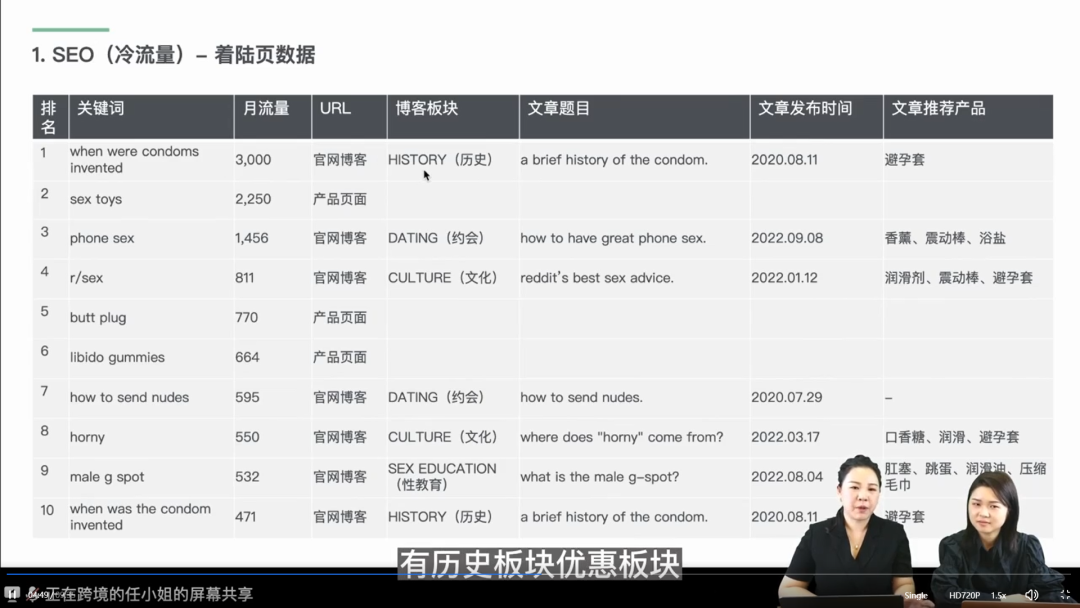
Task: Click the title 'reddit's best sex advice.'
Action: [596, 278]
